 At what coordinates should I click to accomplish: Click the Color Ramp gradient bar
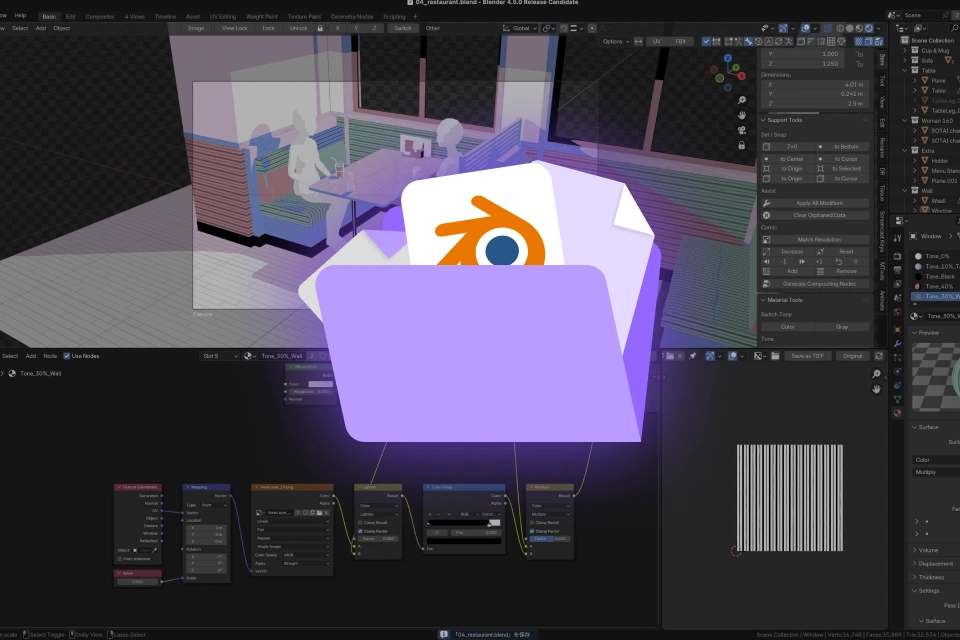click(463, 522)
